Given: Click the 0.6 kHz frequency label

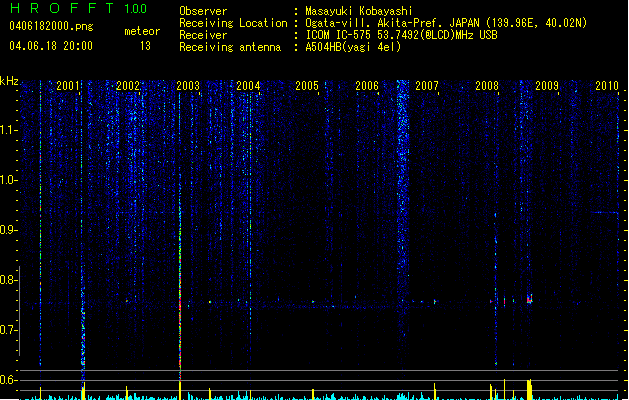Looking at the screenshot, I should pyautogui.click(x=8, y=380).
